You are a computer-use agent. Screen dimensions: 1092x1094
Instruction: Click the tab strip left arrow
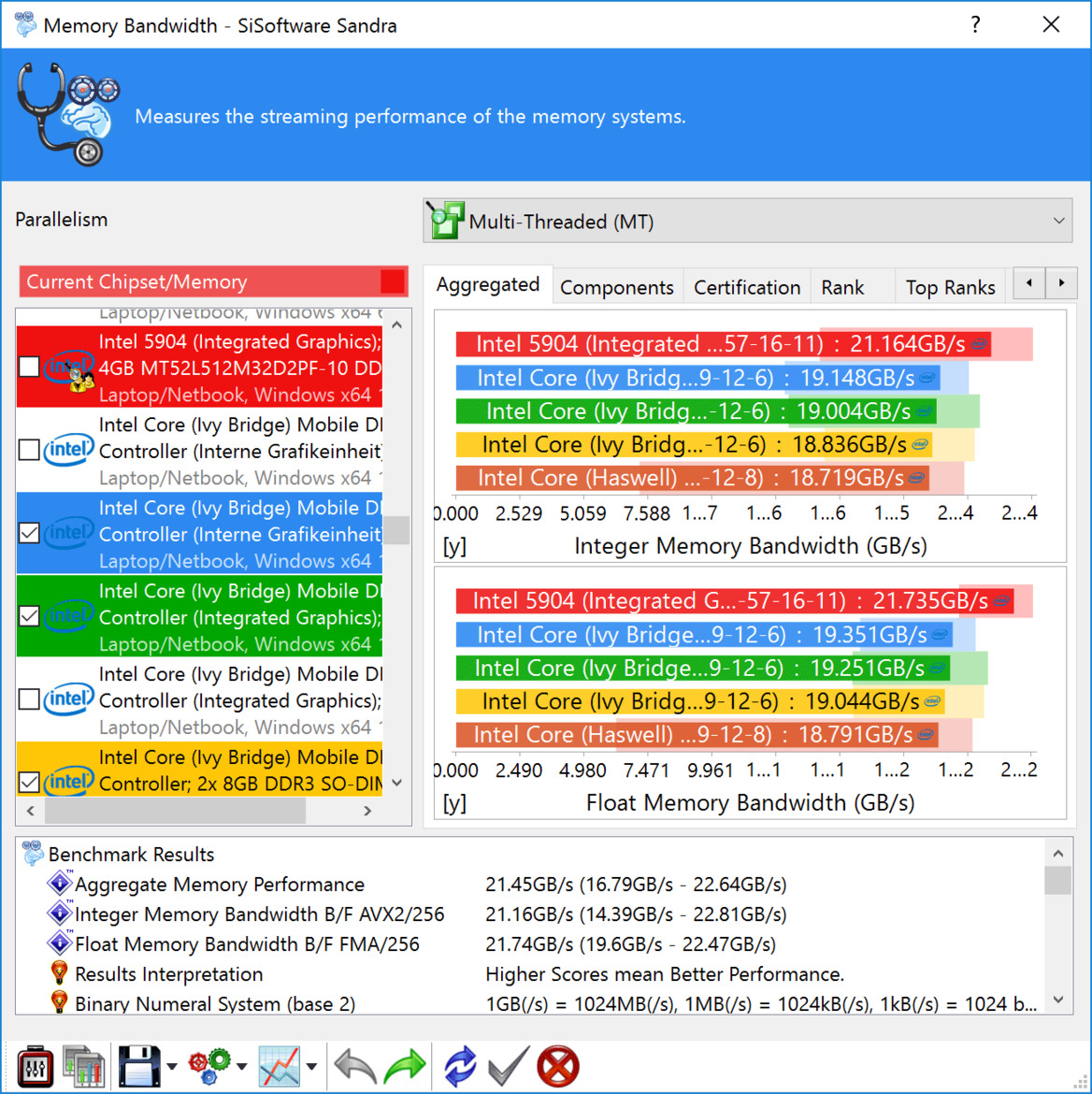1029,283
